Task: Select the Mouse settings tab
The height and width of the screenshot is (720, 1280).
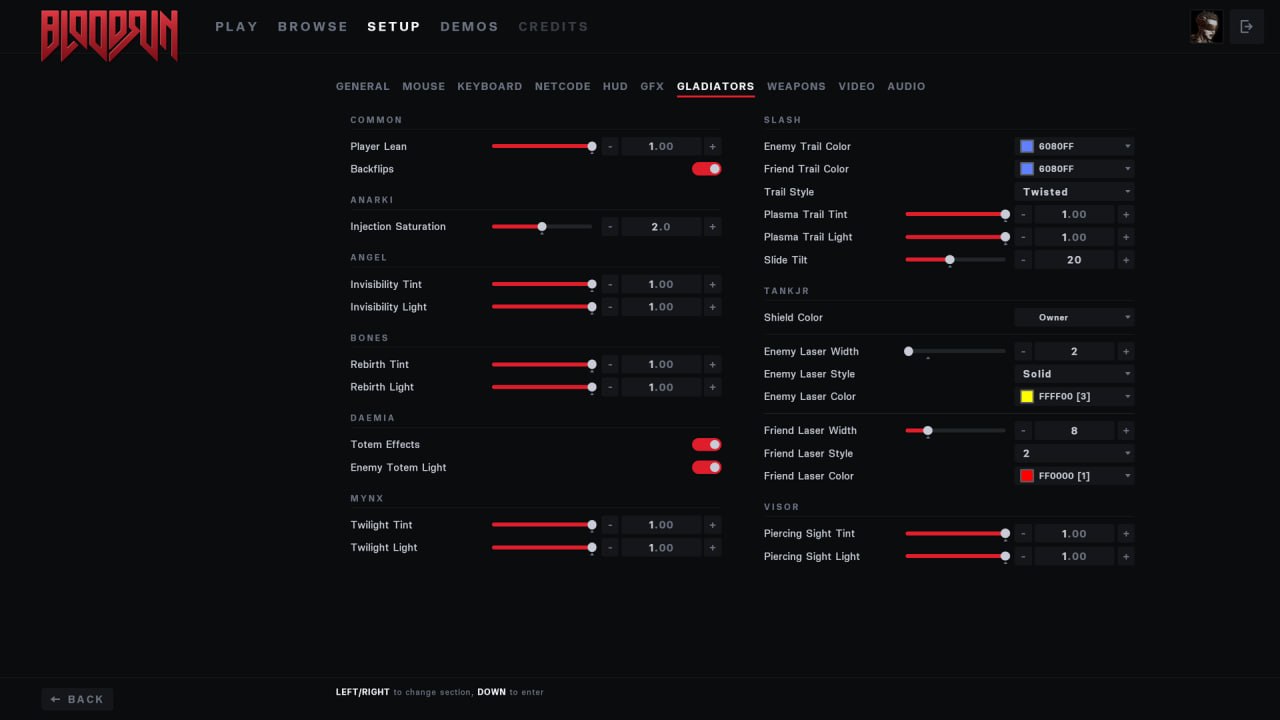Action: (424, 87)
